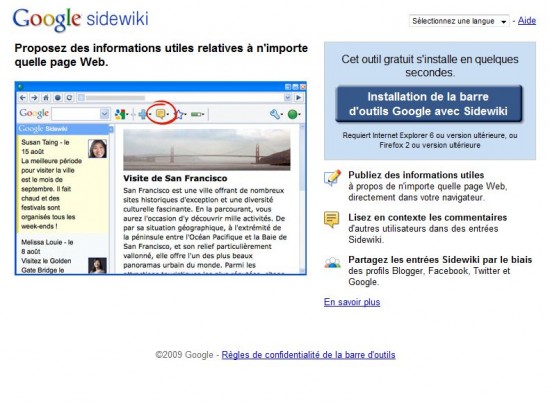Screen dimensions: 550x403
Task: Click the illustrated page vertical scrollbar
Action: [x=302, y=199]
